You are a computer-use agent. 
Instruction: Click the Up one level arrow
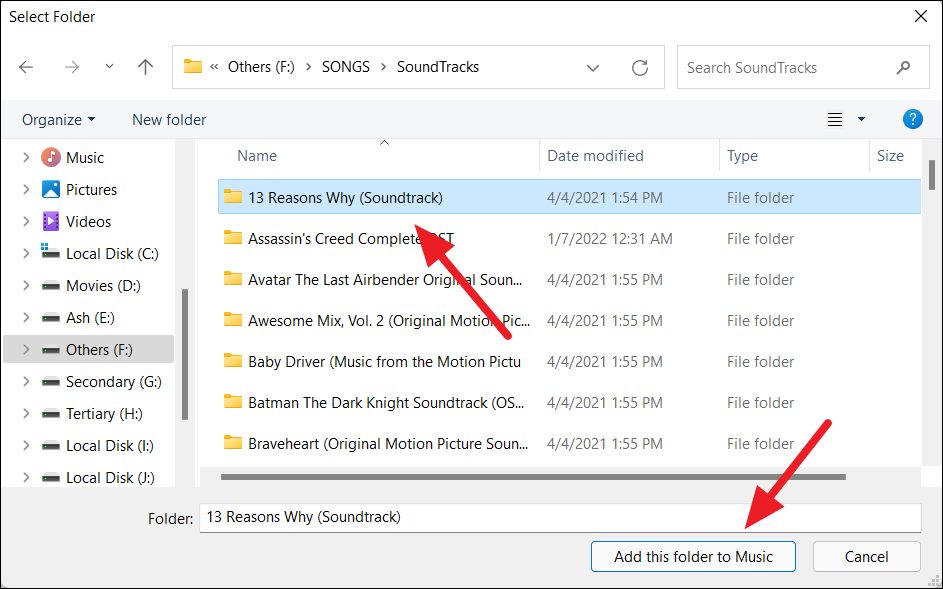tap(145, 68)
